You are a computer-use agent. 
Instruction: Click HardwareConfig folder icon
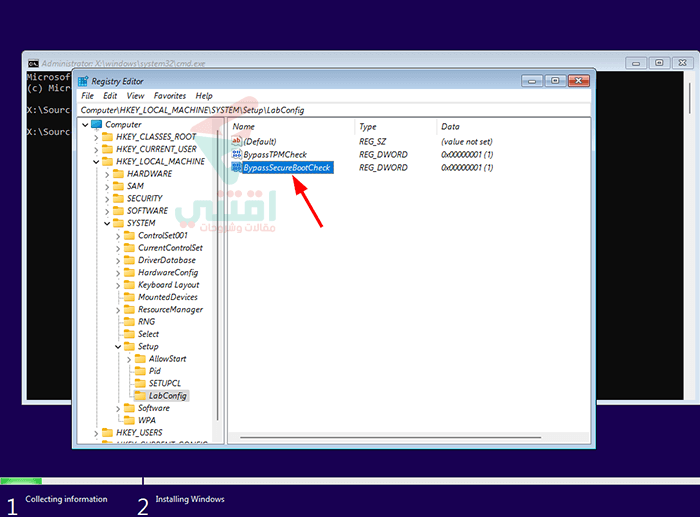[x=129, y=272]
